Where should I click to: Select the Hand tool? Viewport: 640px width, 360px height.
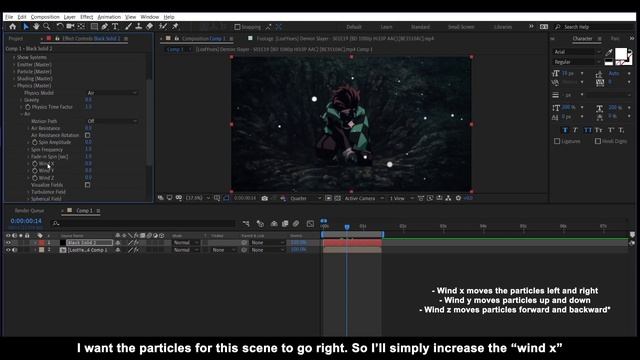(x=36, y=27)
